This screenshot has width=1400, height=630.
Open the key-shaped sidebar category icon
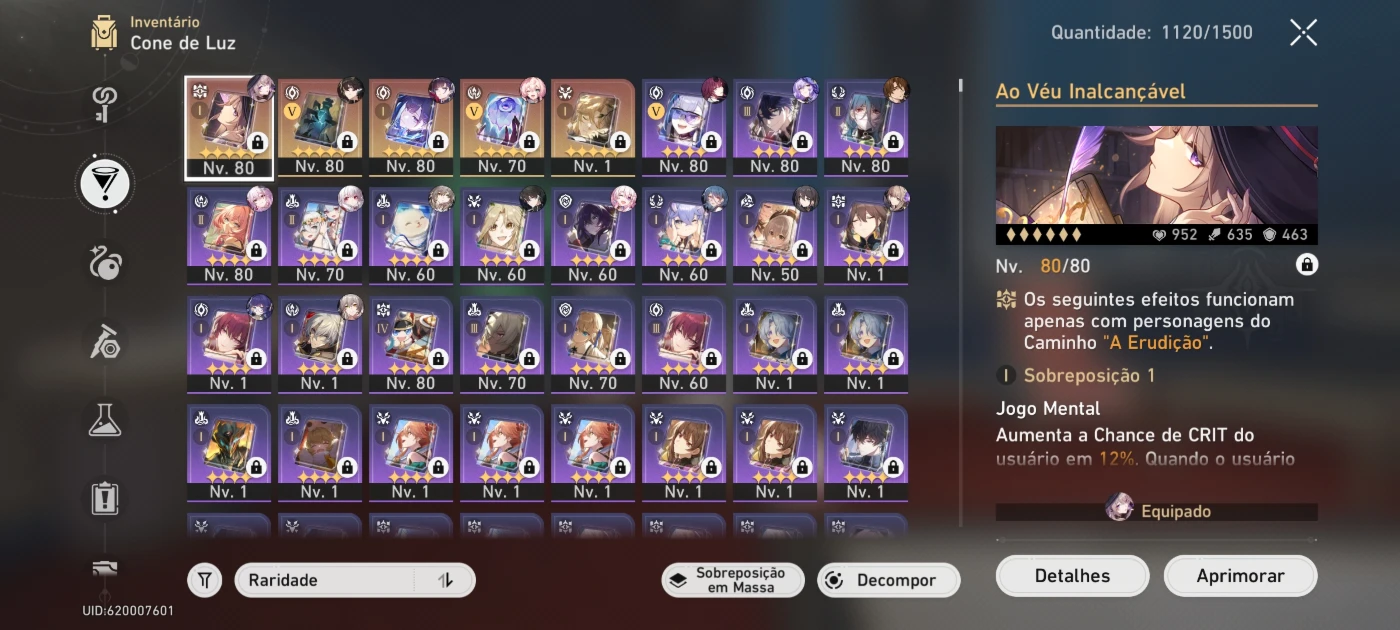[105, 100]
